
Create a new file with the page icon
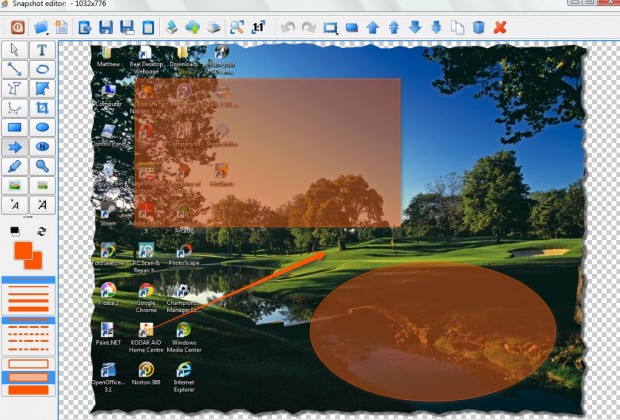61,27
